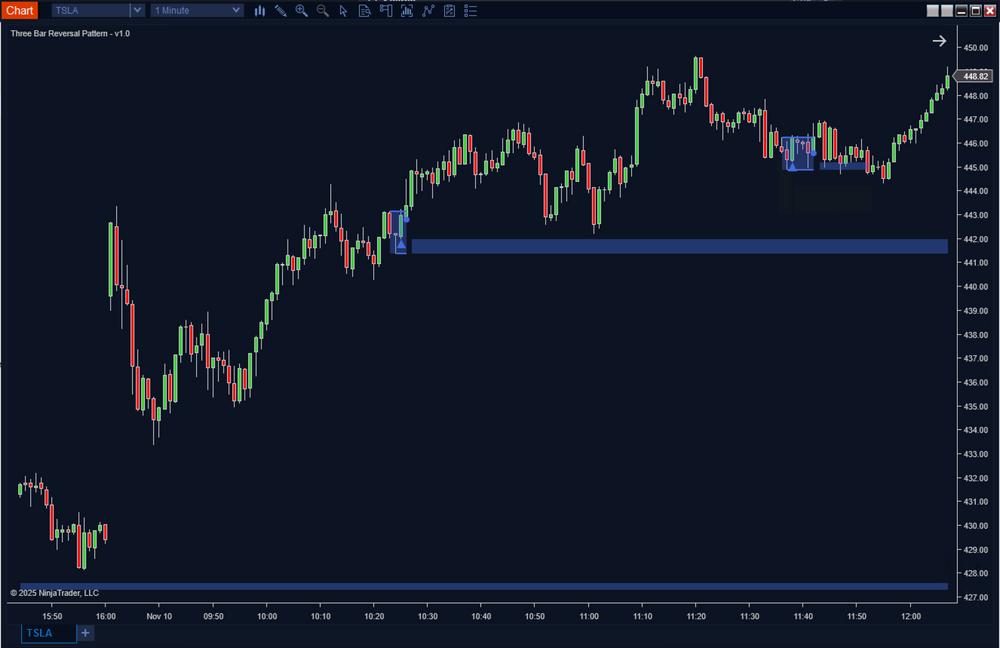Image resolution: width=1000 pixels, height=648 pixels.
Task: Click the NinjaTrader LLC copyright text
Action: tap(57, 592)
